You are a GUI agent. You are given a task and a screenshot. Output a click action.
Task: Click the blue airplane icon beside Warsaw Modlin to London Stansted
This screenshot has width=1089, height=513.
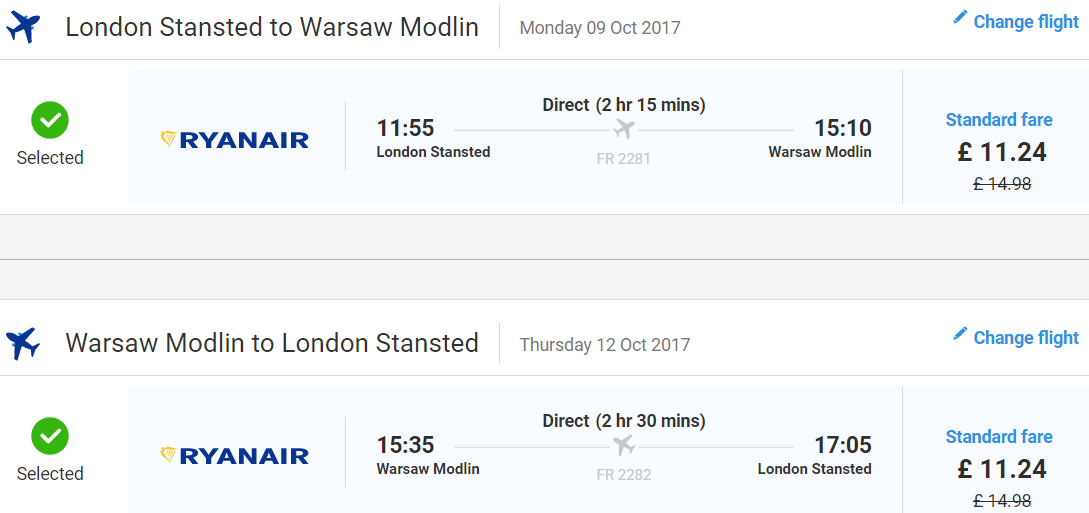pos(23,344)
